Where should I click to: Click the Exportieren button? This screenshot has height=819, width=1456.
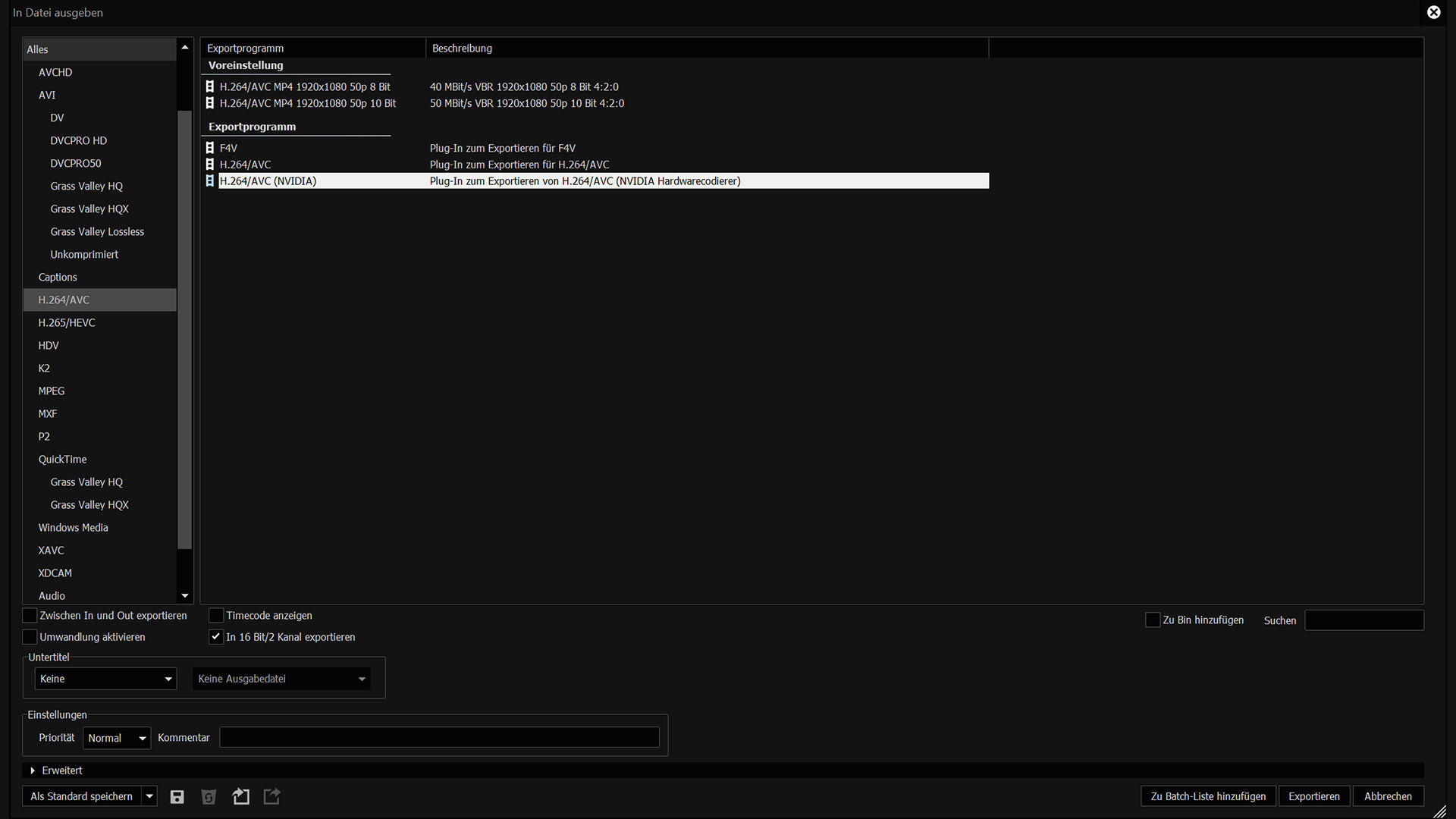(1313, 796)
